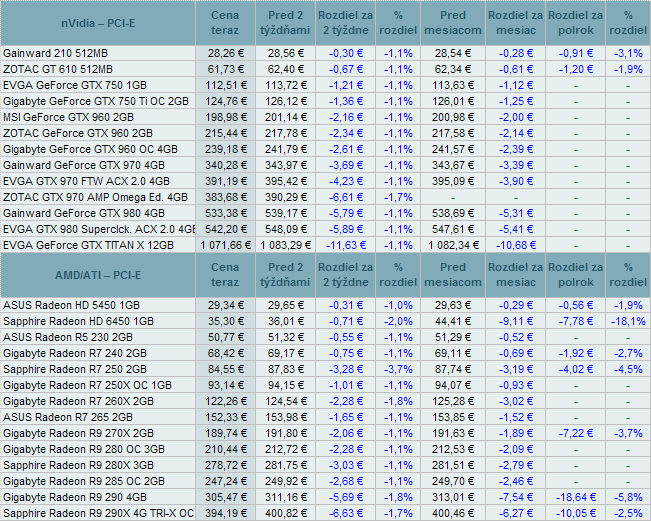The image size is (651, 521).
Task: Click the -3,7% two-week percentage
Action: click(398, 369)
